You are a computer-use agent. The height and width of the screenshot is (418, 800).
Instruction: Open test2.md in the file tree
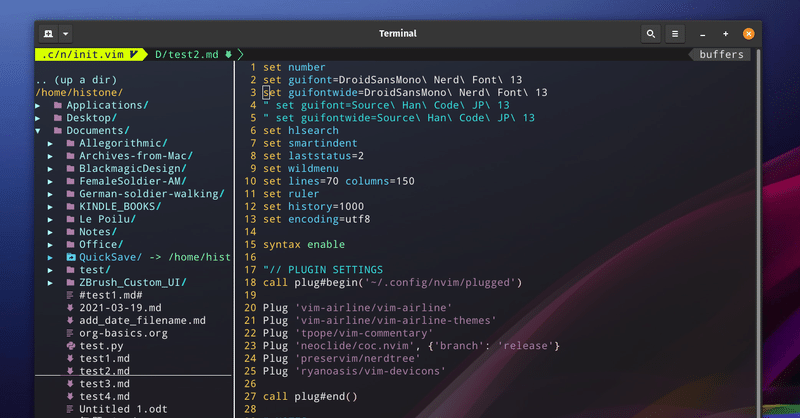(105, 371)
